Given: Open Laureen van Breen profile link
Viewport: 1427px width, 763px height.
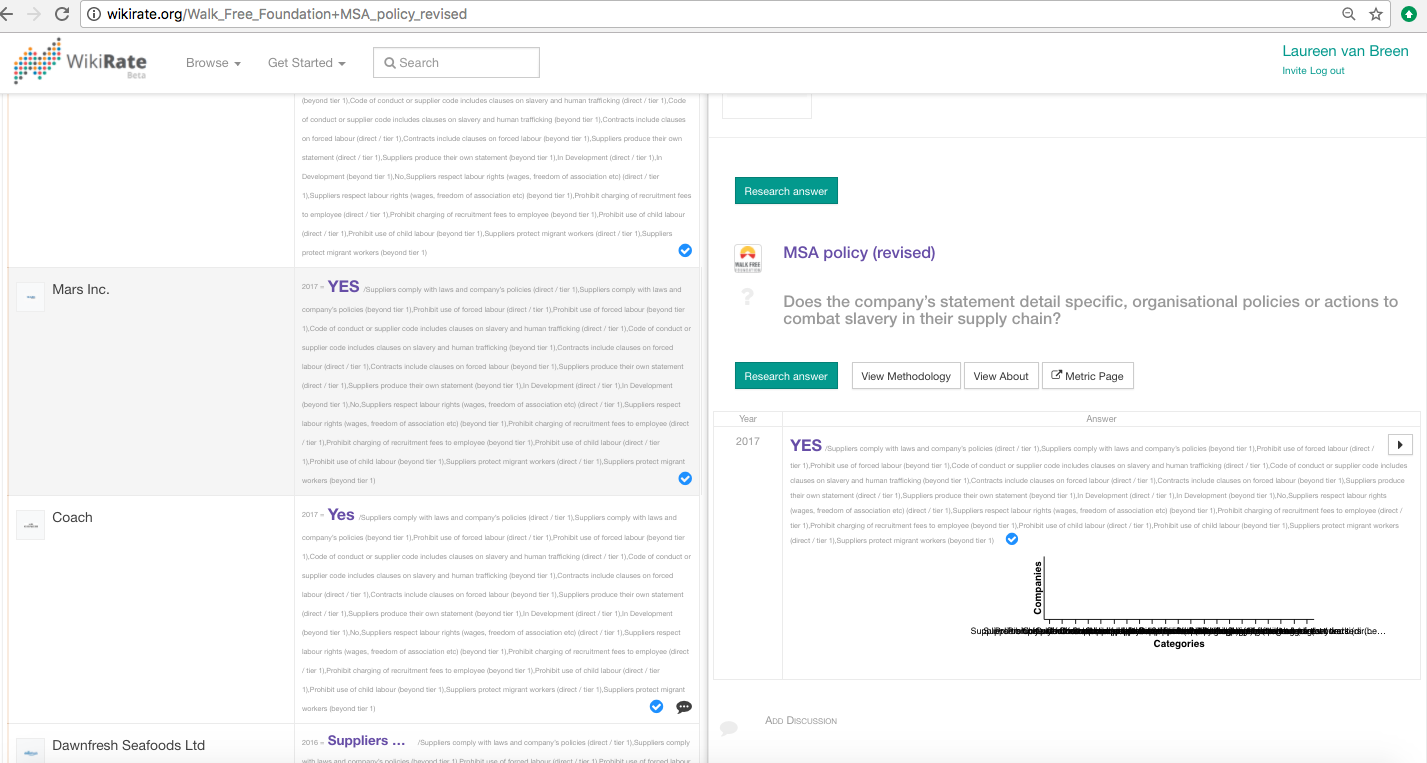Looking at the screenshot, I should coord(1345,51).
